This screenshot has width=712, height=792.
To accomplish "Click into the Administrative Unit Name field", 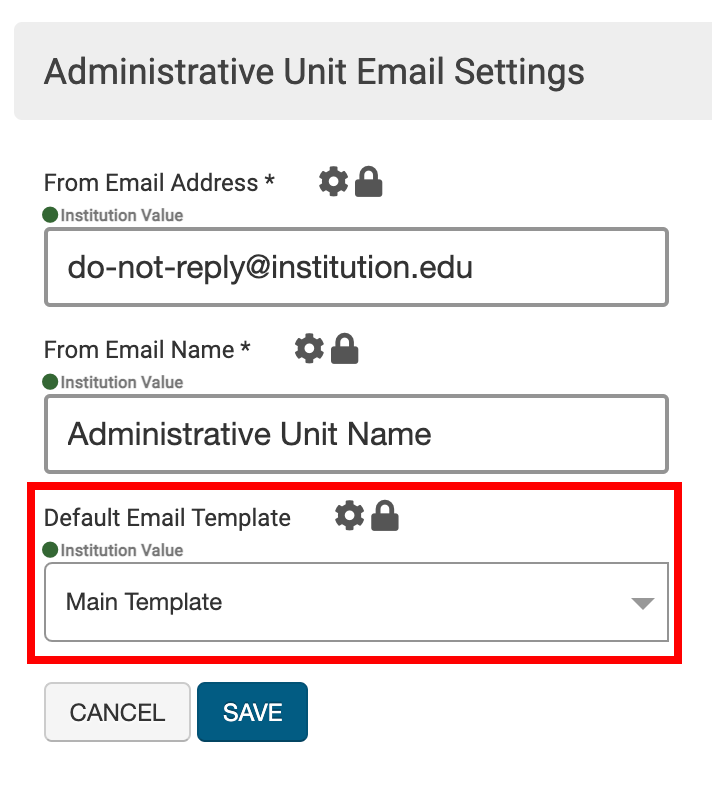I will (x=356, y=434).
